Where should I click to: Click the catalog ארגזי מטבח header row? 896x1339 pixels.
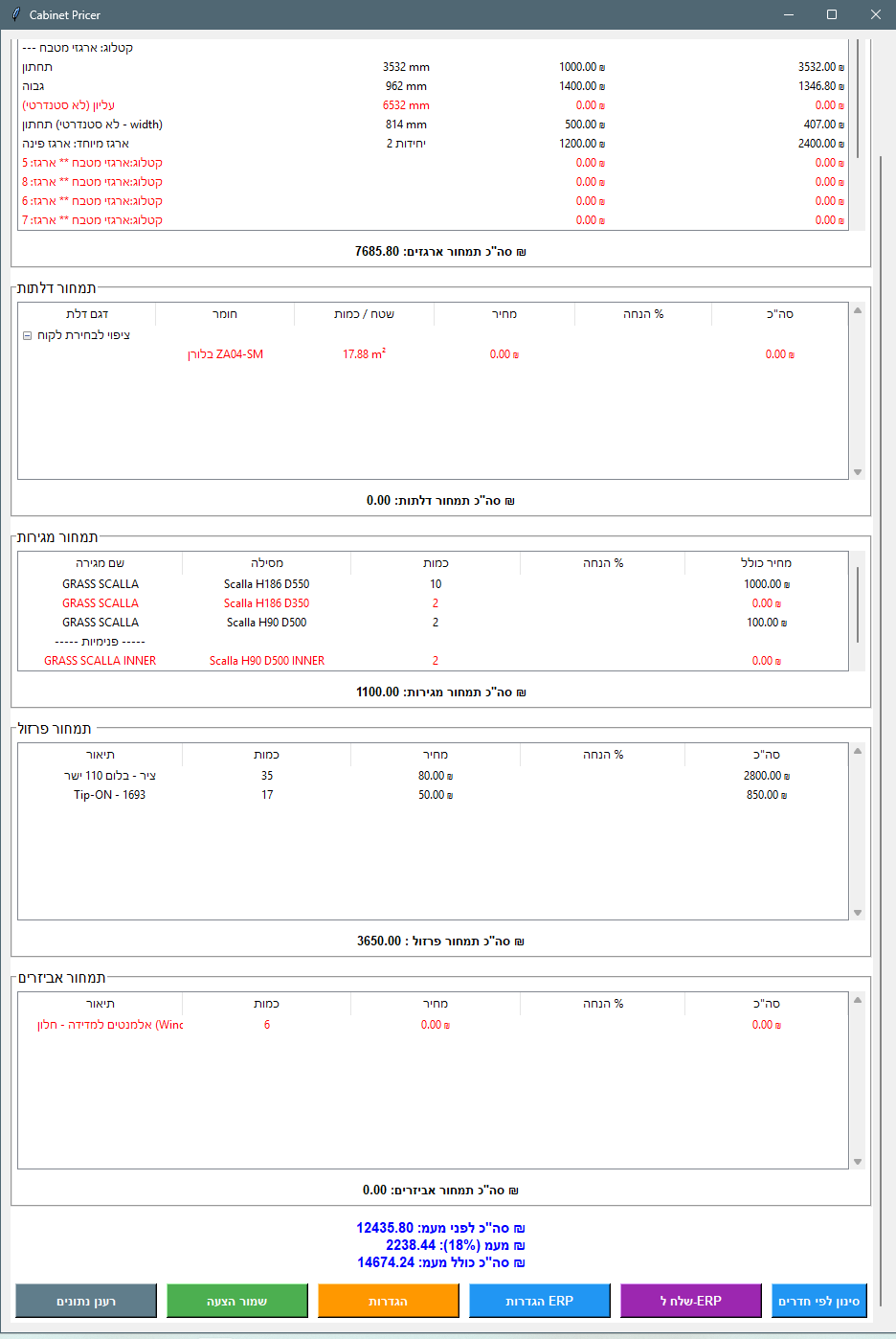[434, 48]
